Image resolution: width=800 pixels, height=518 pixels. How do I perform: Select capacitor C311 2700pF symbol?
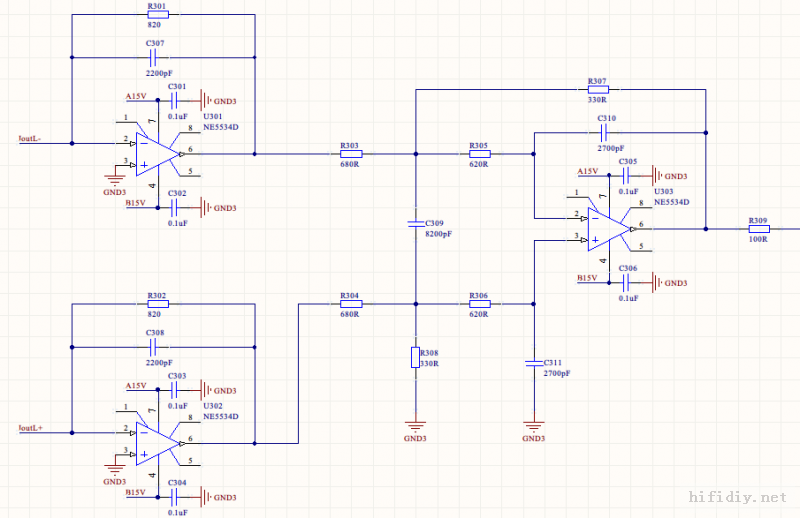(x=534, y=363)
